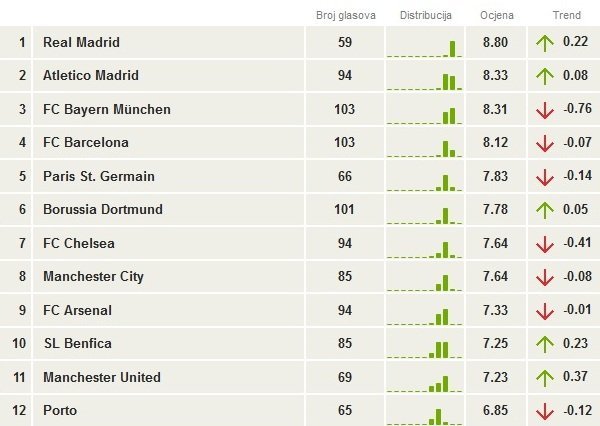The height and width of the screenshot is (426, 600).
Task: Click the Distribucija column header
Action: 426,15
